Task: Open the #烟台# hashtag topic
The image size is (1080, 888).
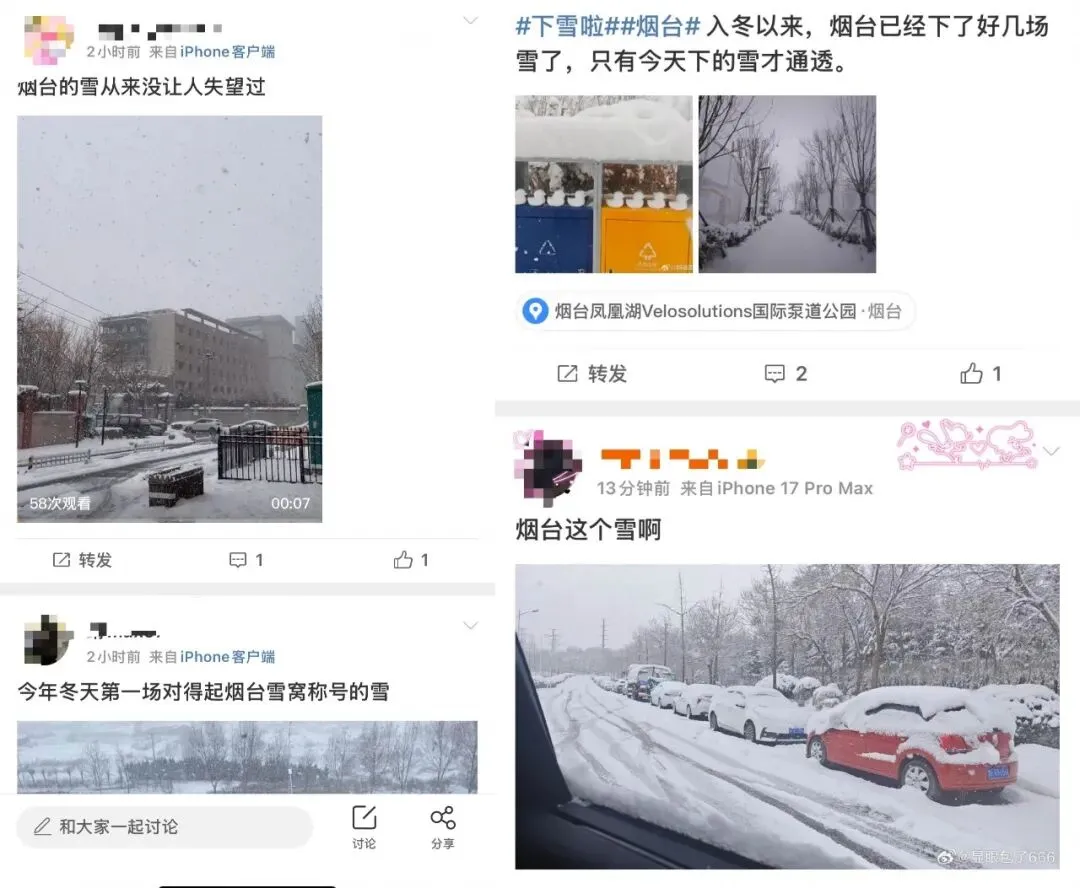Action: point(654,27)
